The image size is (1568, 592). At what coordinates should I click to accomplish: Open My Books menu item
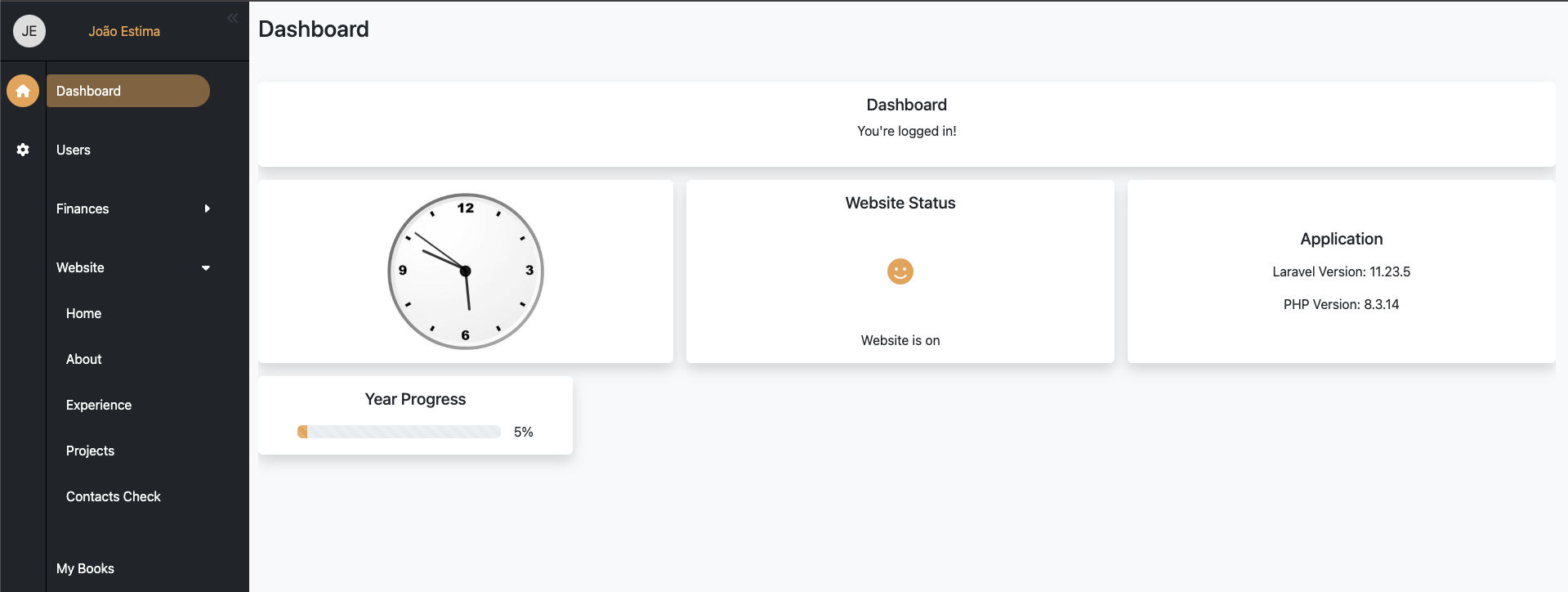85,568
